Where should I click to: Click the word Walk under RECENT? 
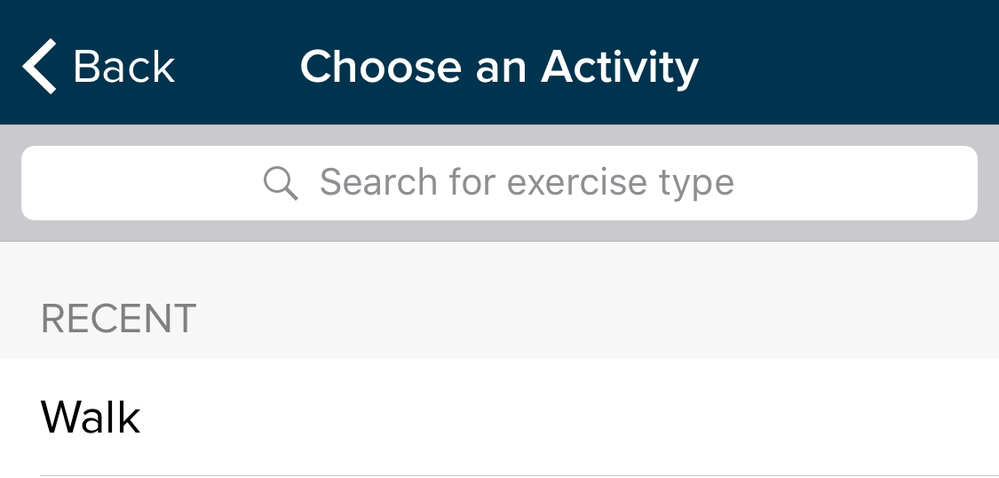click(x=90, y=417)
